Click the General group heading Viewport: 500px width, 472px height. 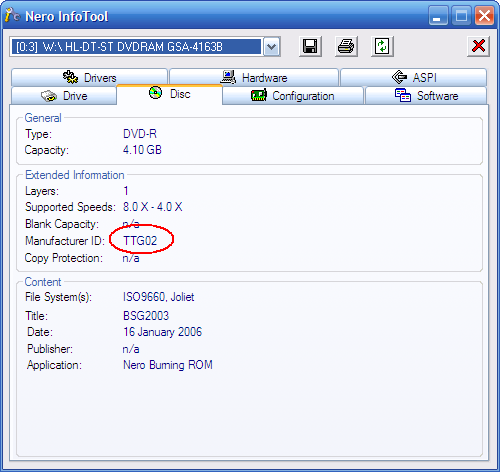[43, 118]
